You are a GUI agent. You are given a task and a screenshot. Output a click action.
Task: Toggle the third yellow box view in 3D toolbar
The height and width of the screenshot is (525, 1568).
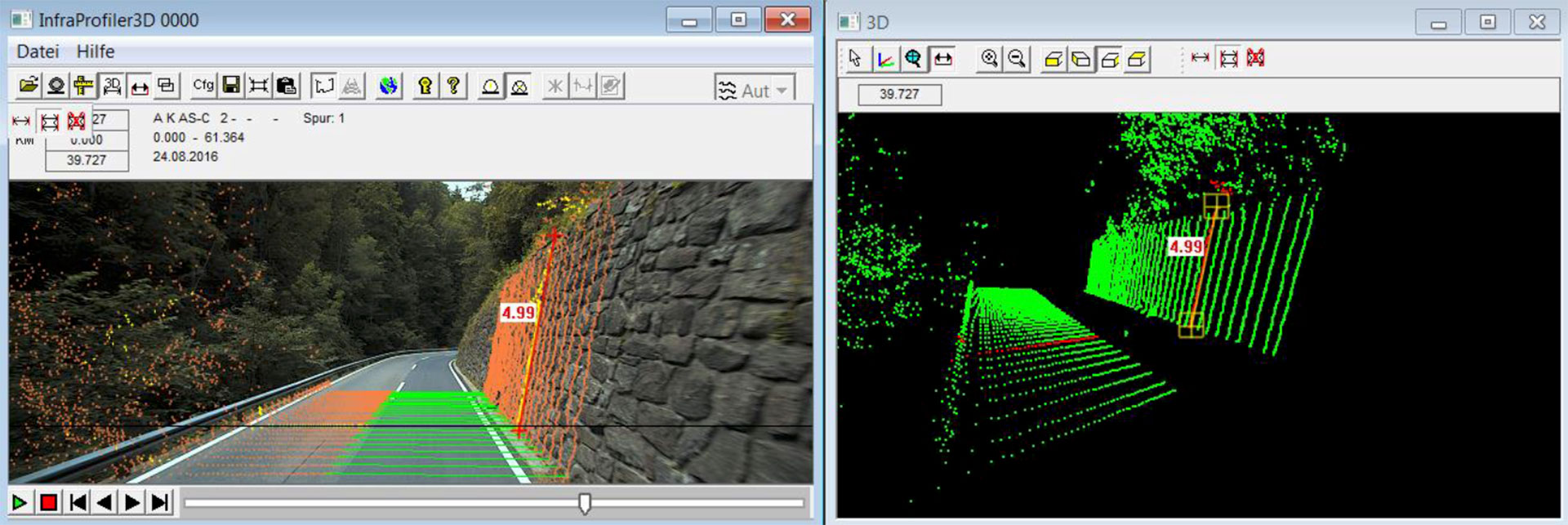[x=1109, y=59]
